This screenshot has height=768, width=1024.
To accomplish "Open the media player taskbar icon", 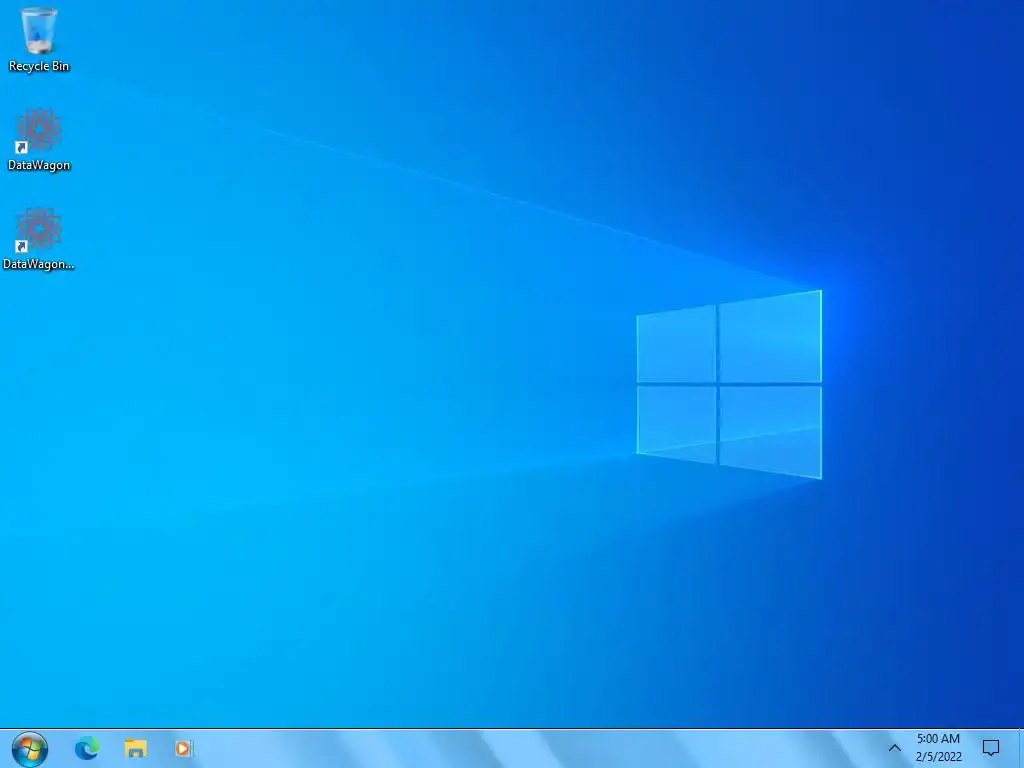I will (x=184, y=748).
